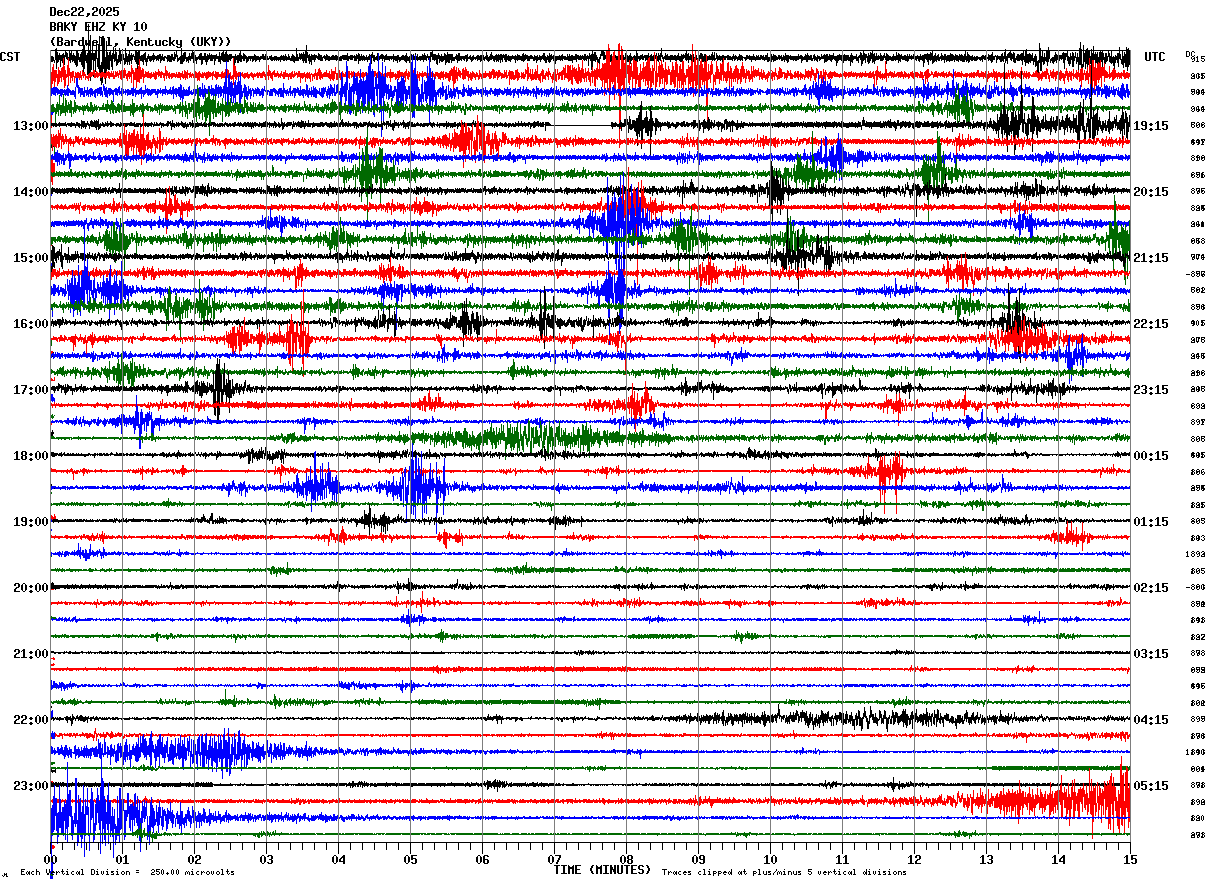Click the 21:00 CST time label
The image size is (1210, 886).
coord(30,654)
